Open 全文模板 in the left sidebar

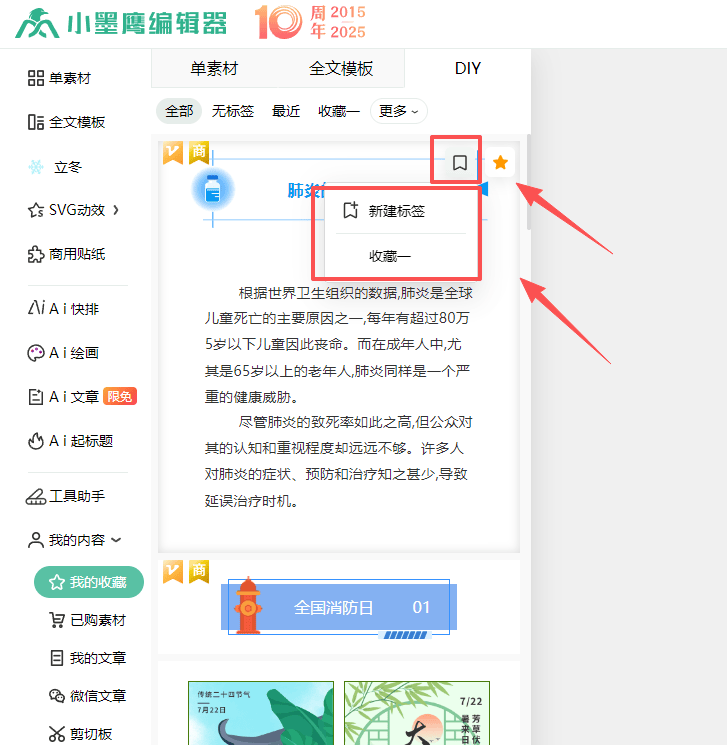pyautogui.click(x=68, y=122)
